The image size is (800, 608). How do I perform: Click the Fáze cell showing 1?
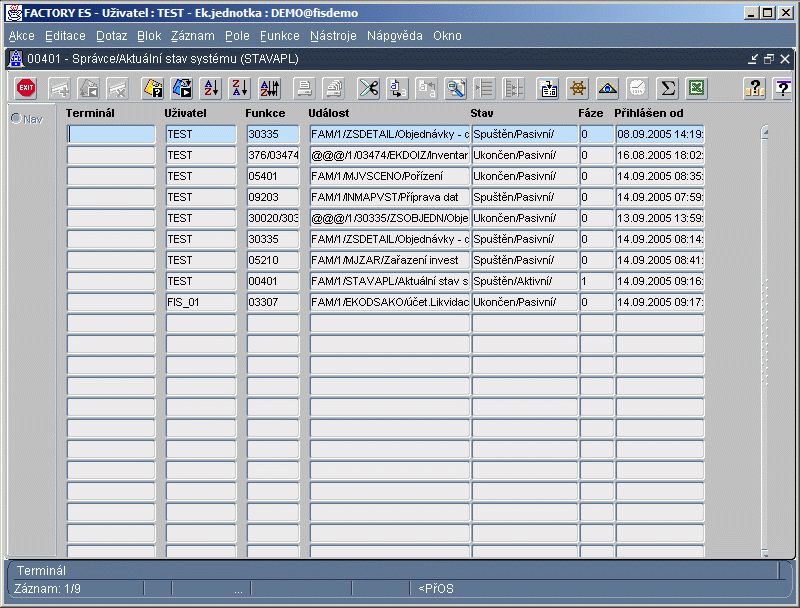596,281
